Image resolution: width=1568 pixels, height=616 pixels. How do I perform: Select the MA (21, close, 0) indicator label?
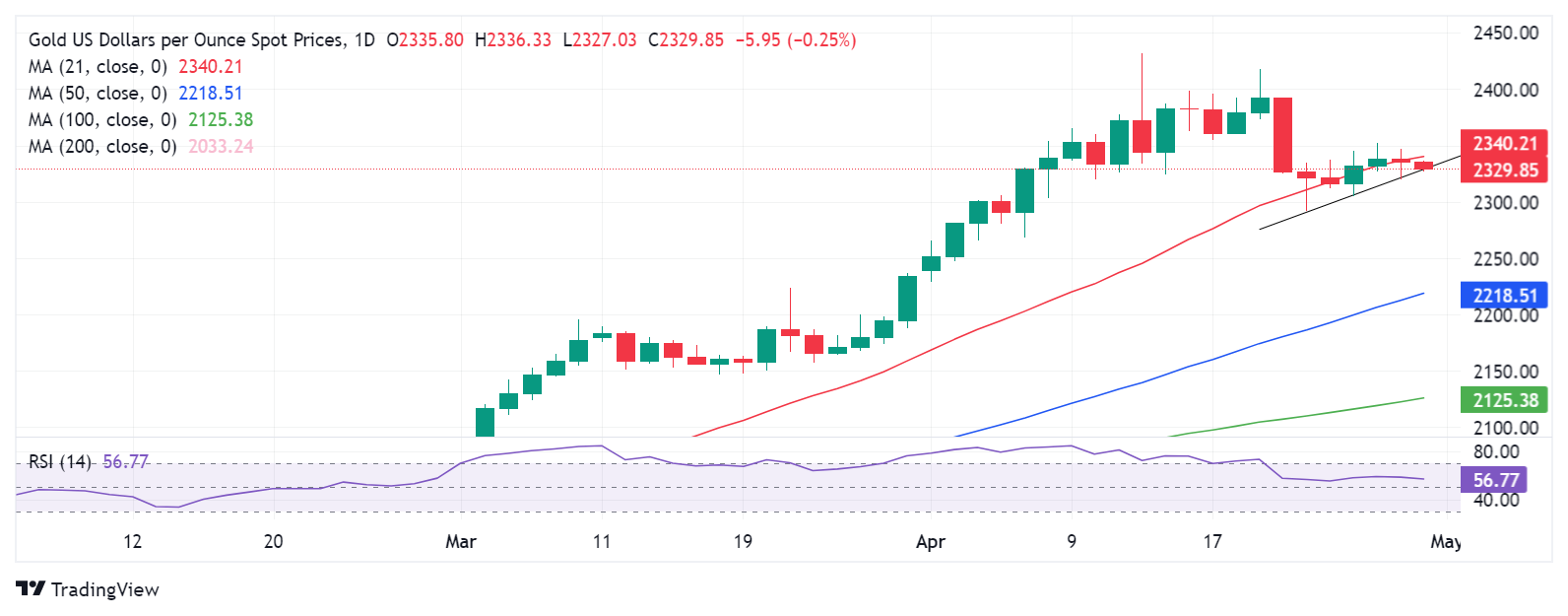click(x=98, y=67)
